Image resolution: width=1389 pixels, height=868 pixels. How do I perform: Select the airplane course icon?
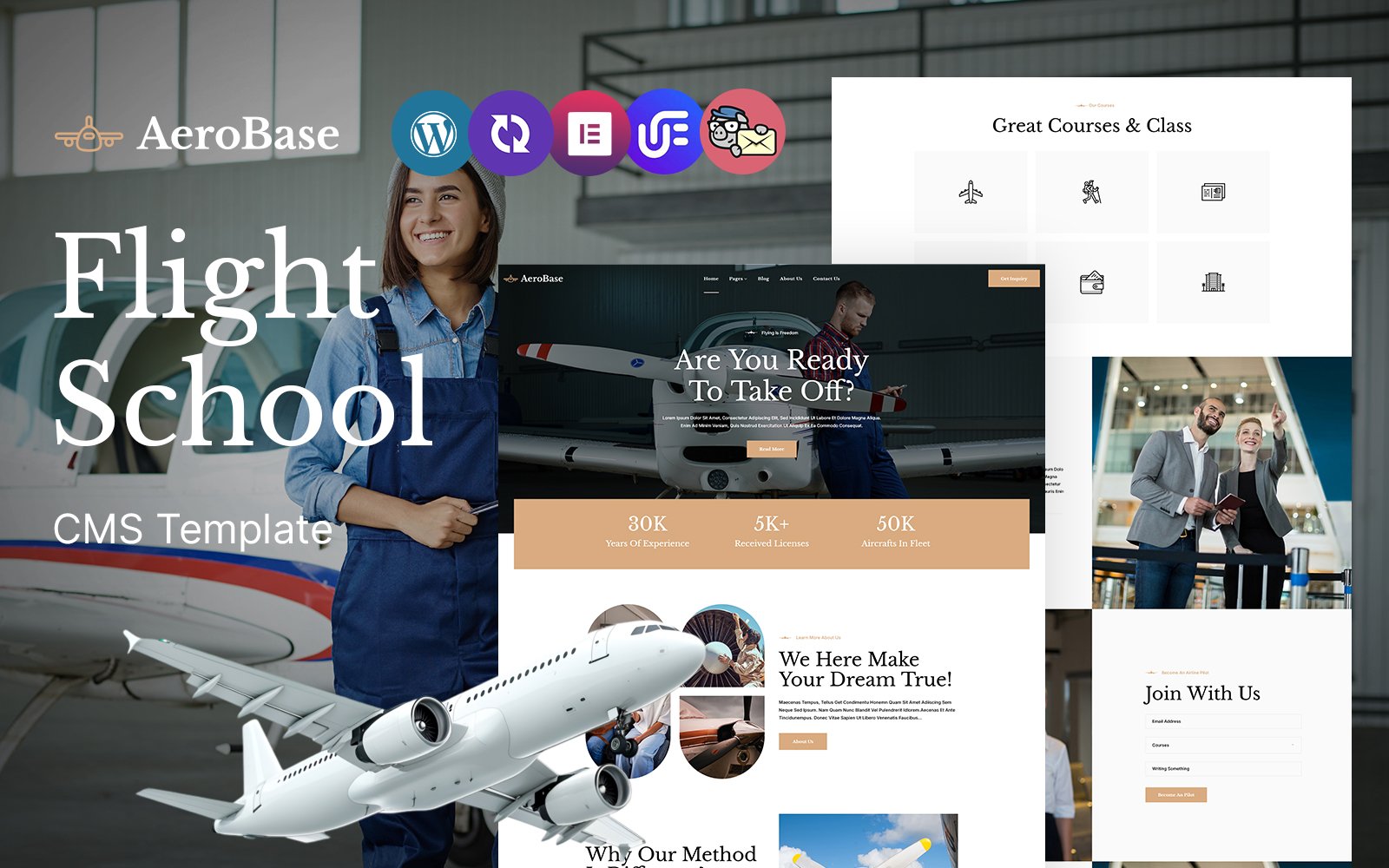971,192
